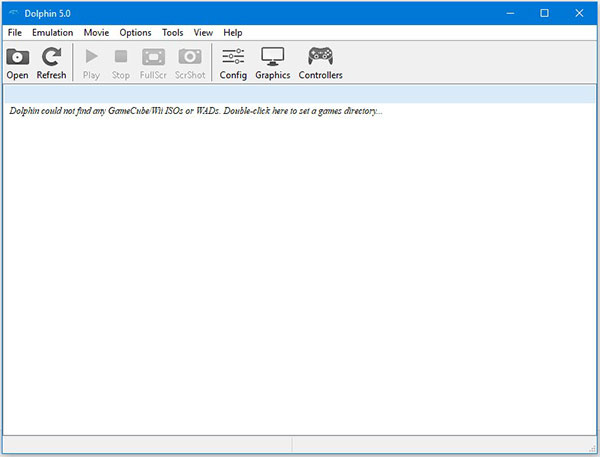
Task: Open the Movie menu
Action: [x=96, y=33]
